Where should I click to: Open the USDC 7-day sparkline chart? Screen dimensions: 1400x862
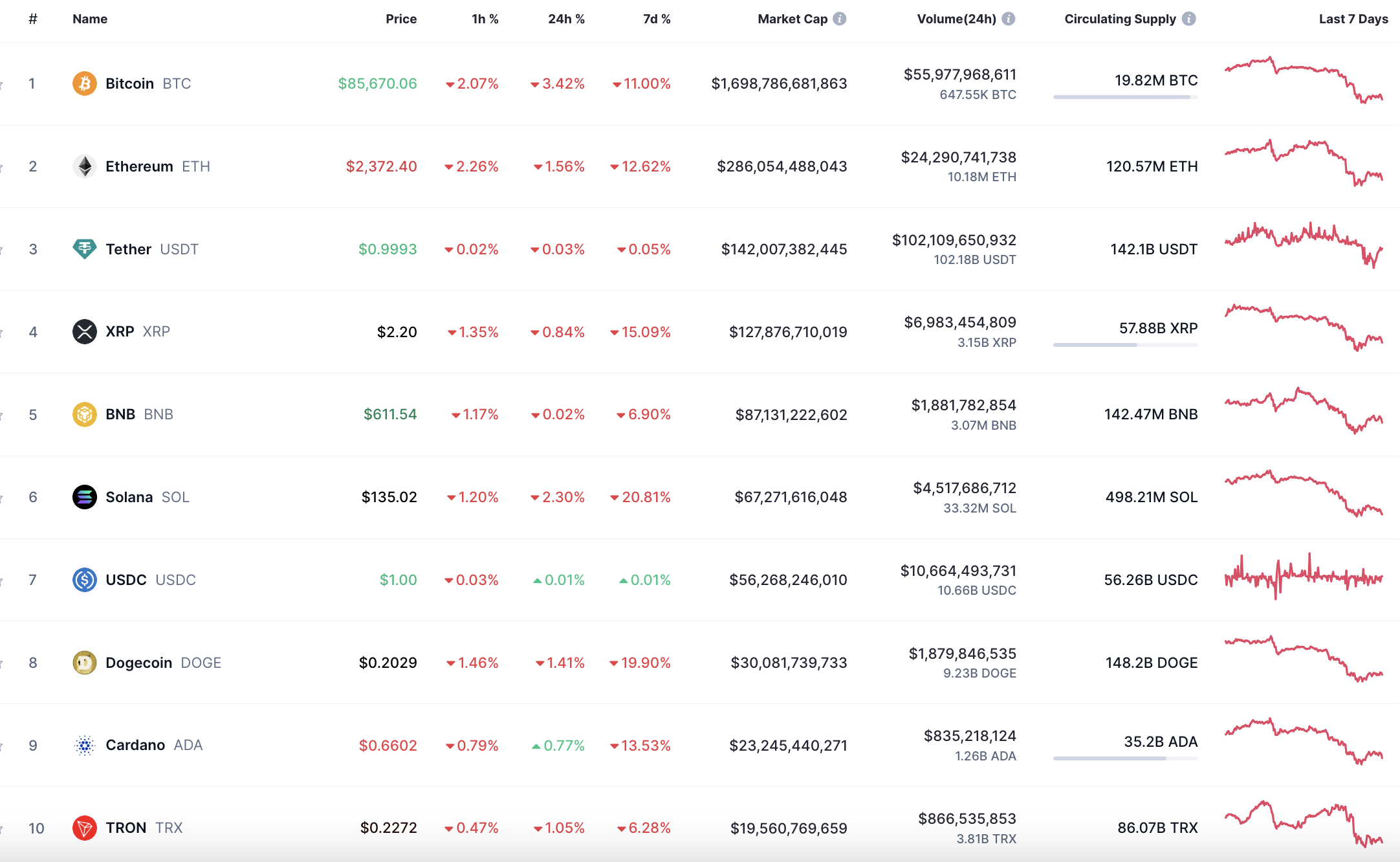click(1304, 577)
